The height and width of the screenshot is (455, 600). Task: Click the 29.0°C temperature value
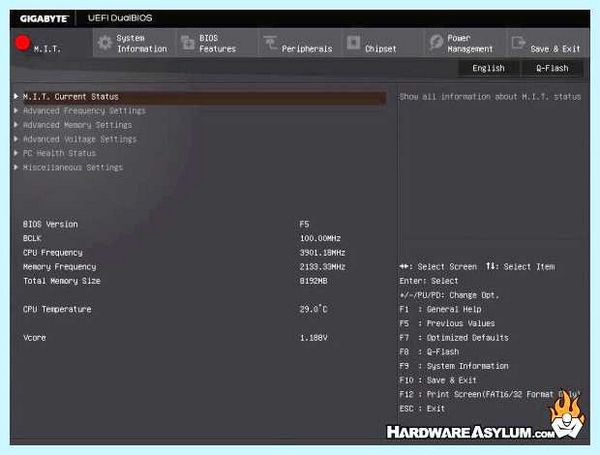click(313, 309)
